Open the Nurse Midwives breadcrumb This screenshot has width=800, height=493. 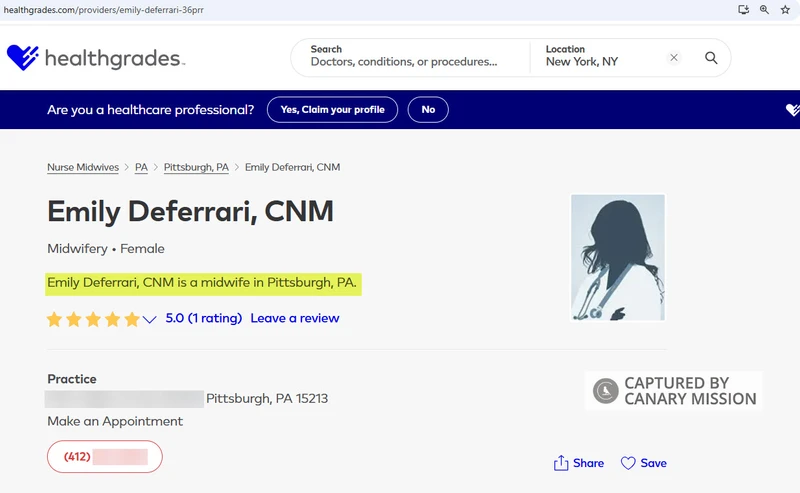pyautogui.click(x=83, y=167)
